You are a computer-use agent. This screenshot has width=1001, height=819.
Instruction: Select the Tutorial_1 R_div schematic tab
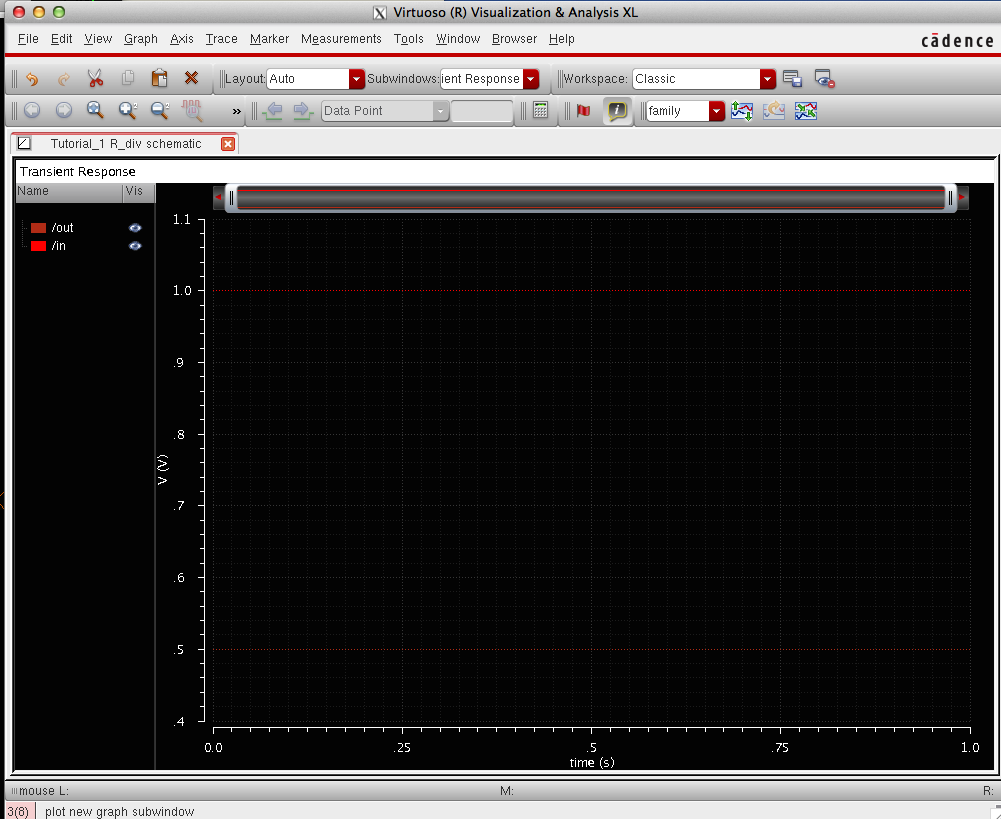click(x=125, y=144)
